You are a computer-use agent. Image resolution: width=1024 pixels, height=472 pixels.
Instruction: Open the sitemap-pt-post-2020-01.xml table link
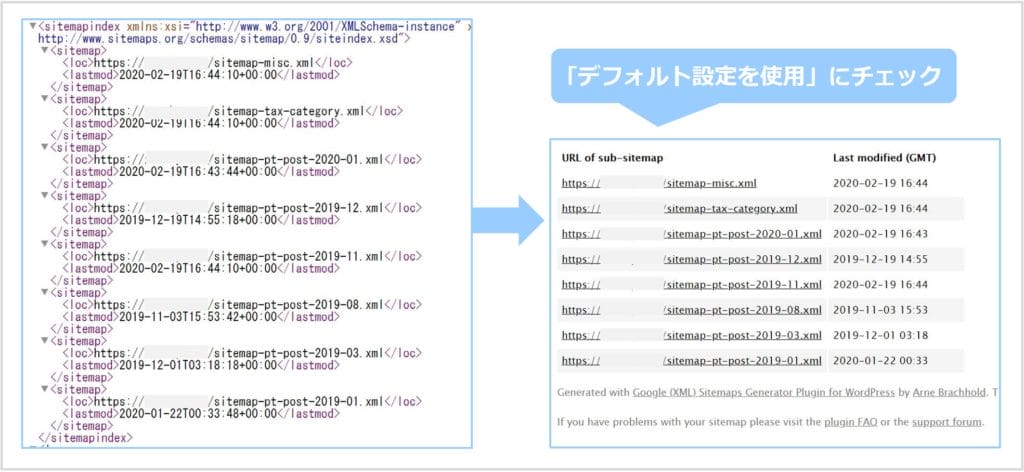[x=692, y=234]
